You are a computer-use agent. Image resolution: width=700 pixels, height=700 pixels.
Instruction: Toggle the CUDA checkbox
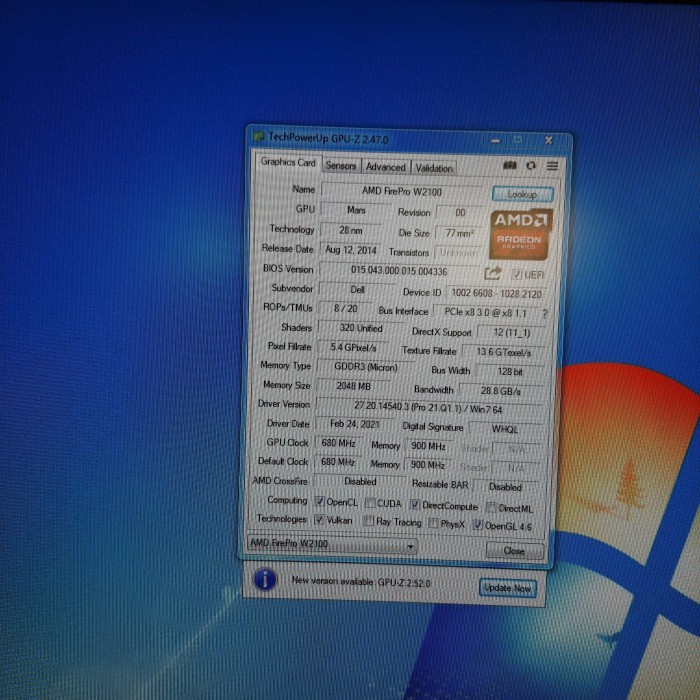pyautogui.click(x=370, y=503)
